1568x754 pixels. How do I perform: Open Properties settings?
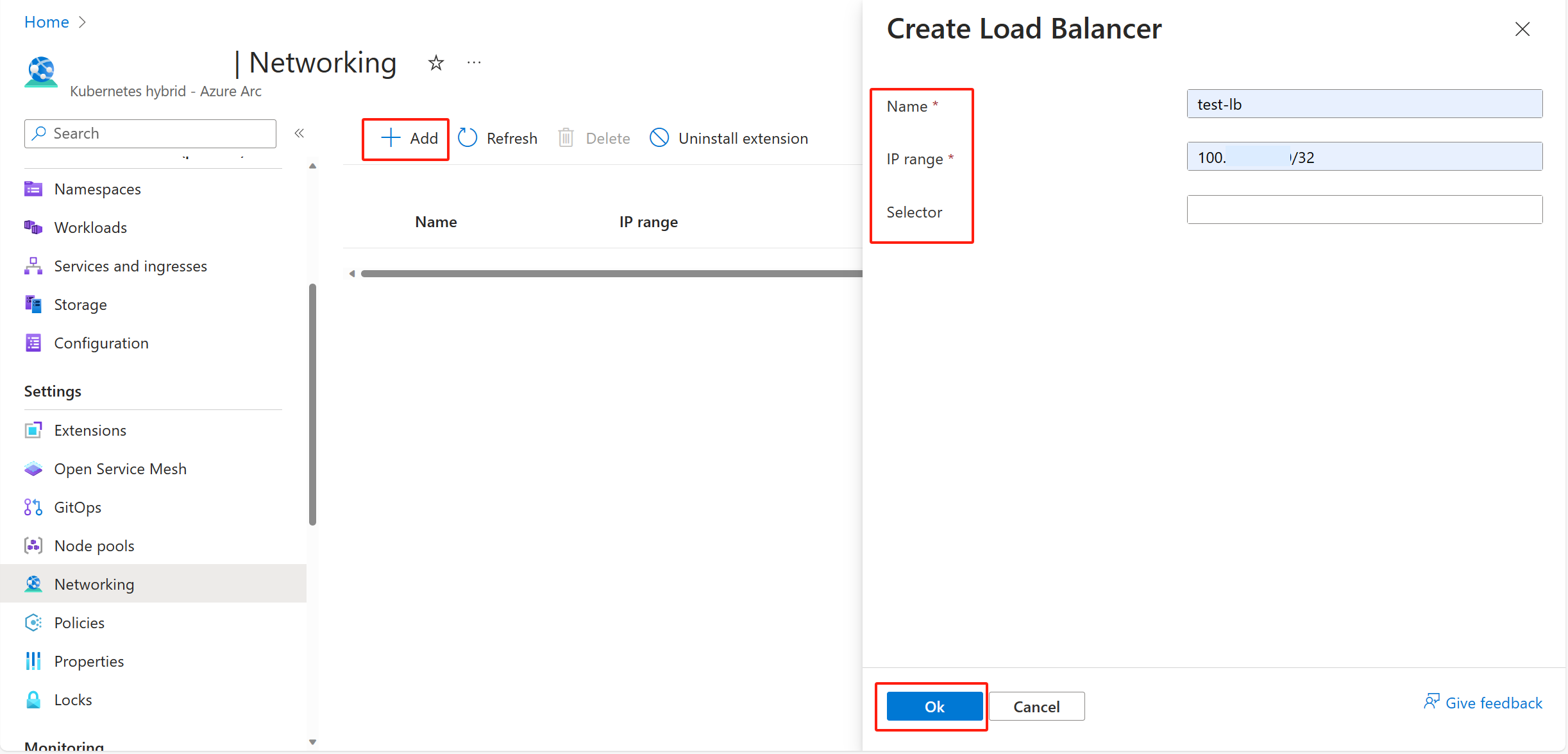[89, 661]
